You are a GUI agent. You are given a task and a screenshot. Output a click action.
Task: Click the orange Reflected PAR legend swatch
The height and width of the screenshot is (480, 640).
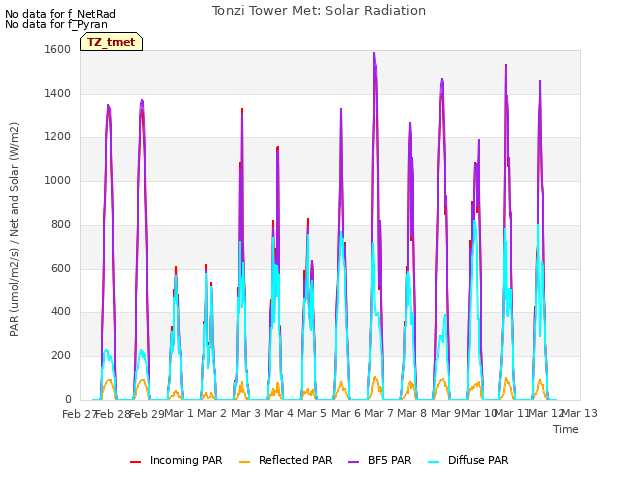point(244,462)
